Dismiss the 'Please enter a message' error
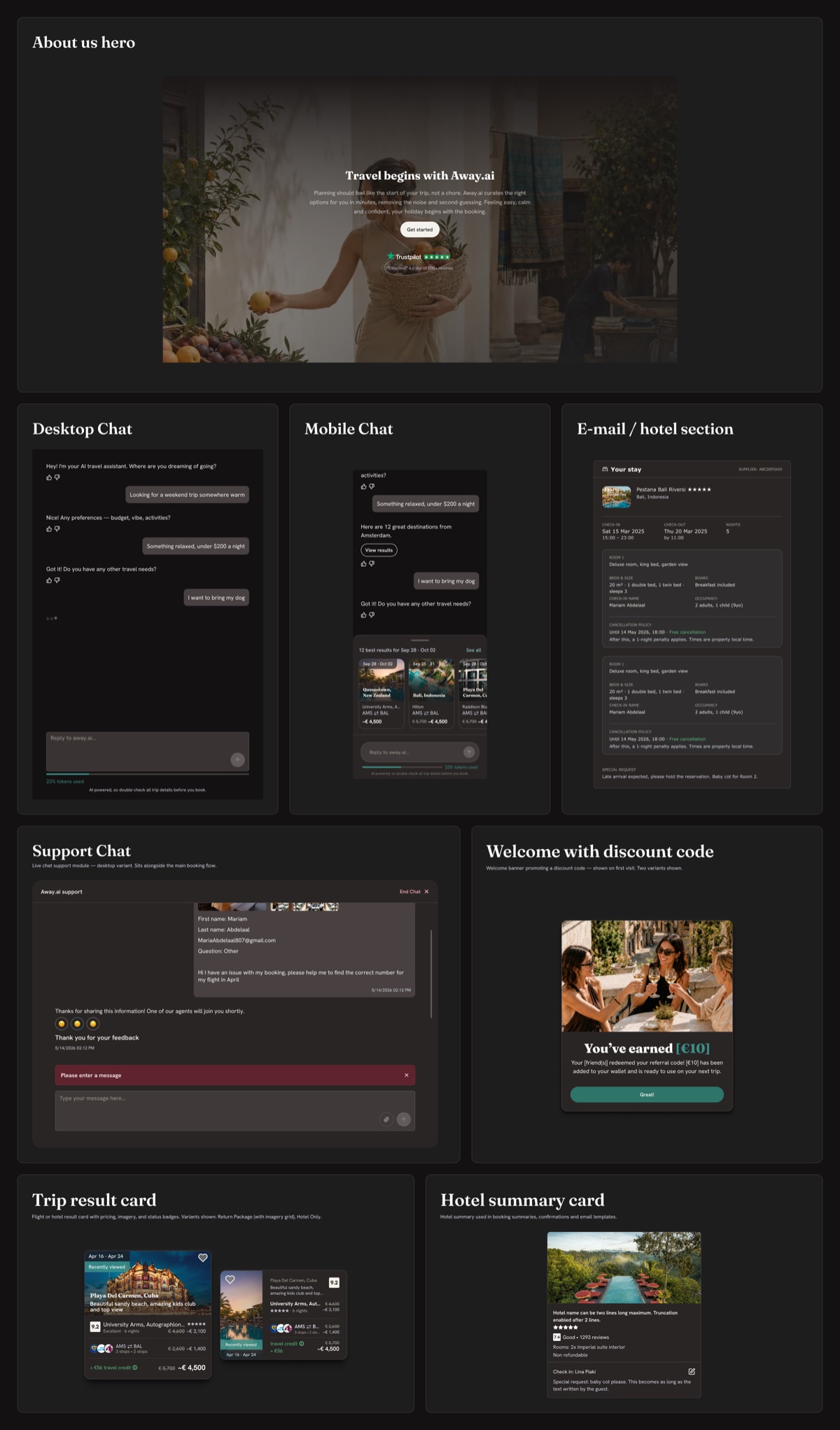 pyautogui.click(x=407, y=1075)
